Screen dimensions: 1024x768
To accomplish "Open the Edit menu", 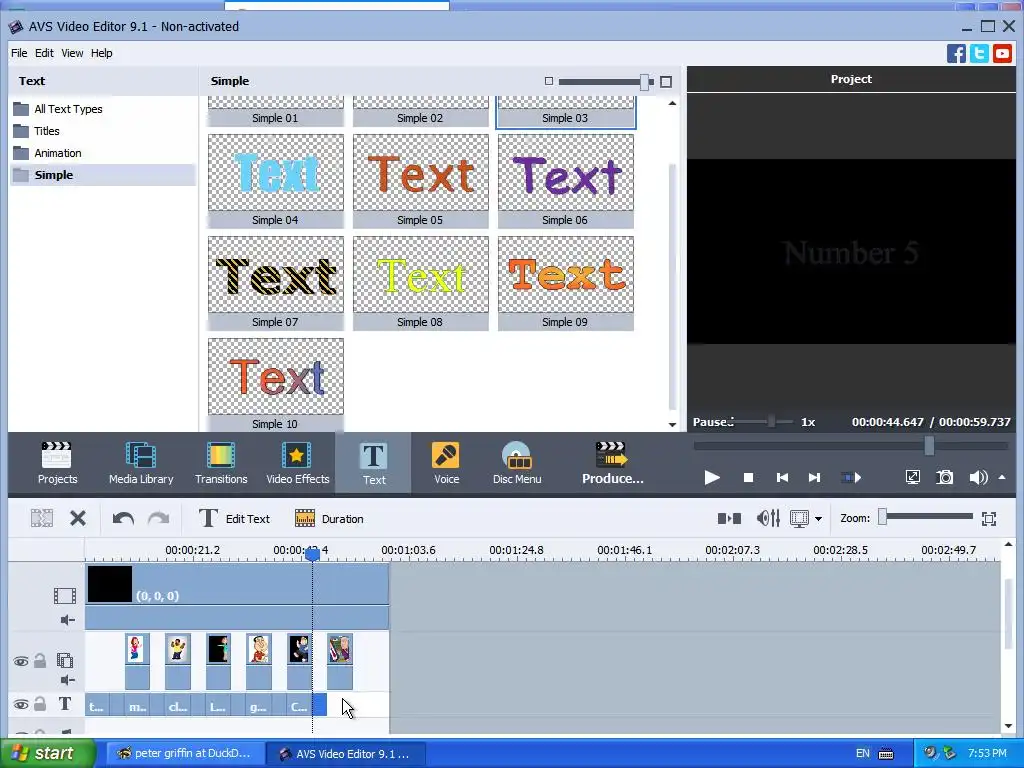I will (44, 53).
